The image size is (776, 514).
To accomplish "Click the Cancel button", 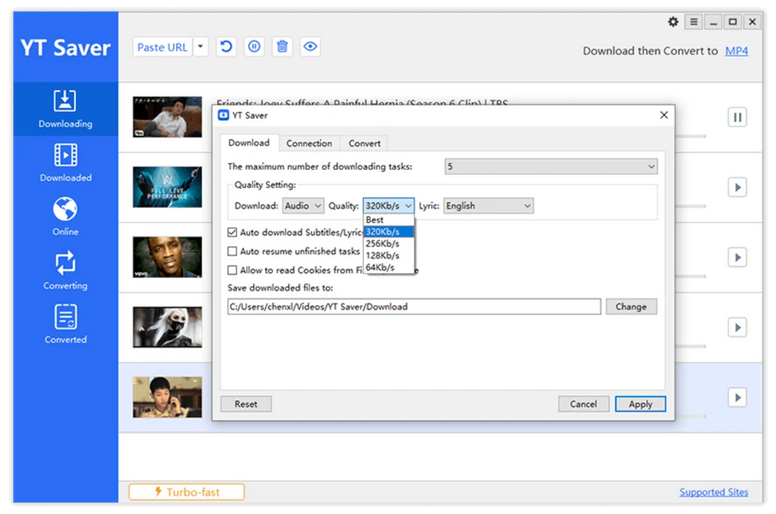I will 583,404.
